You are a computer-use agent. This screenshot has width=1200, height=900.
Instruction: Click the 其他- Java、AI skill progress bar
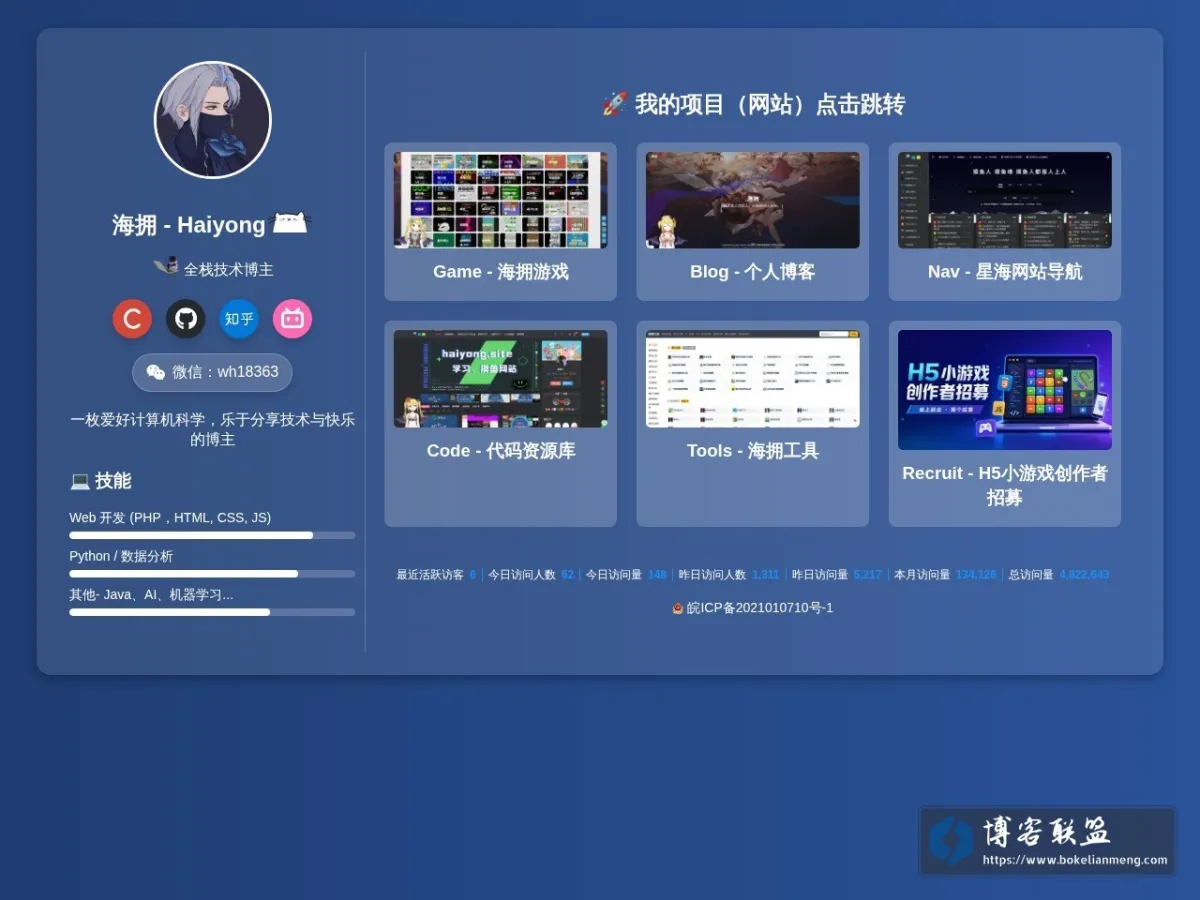tap(212, 612)
